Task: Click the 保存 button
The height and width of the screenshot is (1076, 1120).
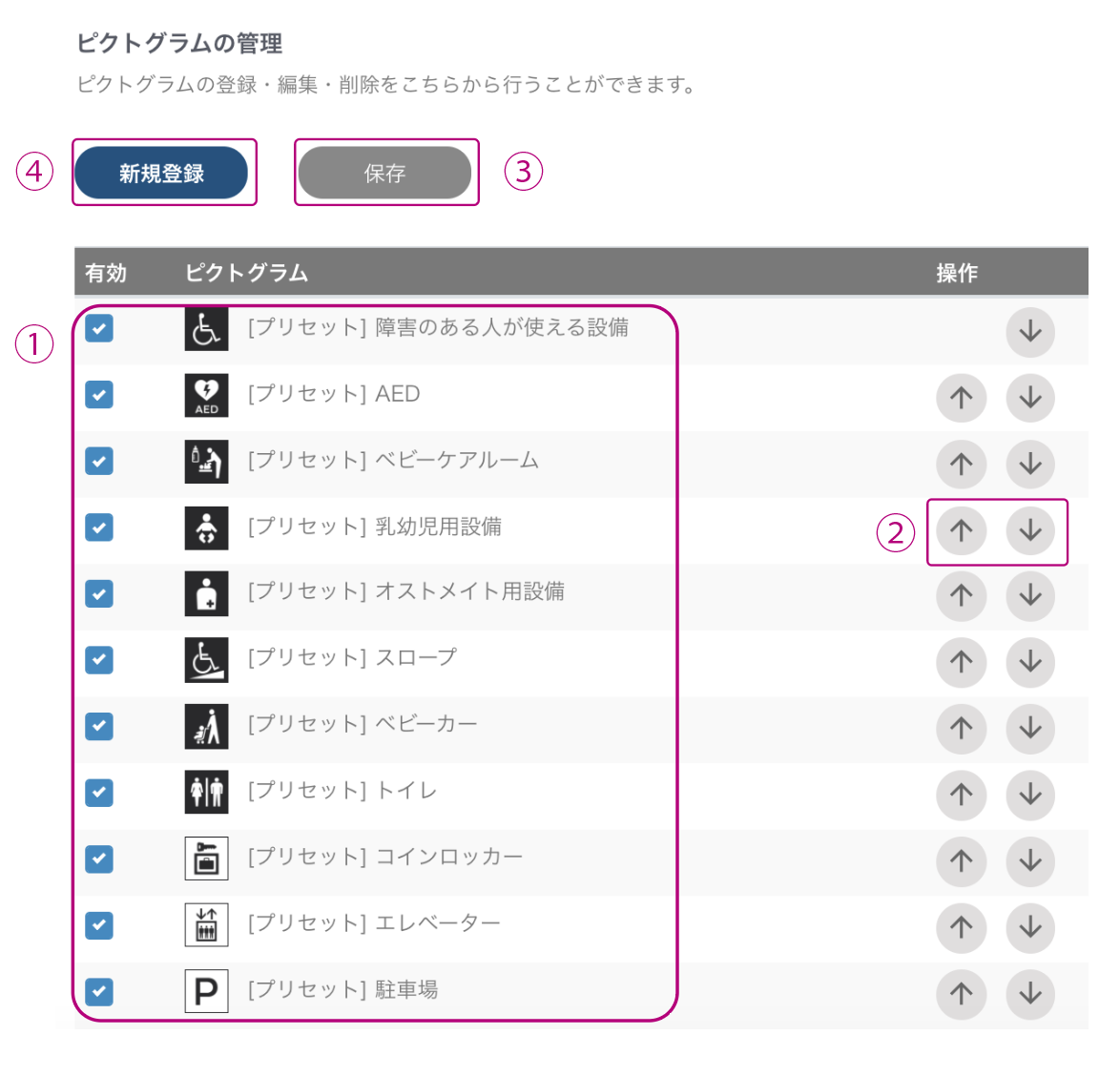Action: (385, 173)
